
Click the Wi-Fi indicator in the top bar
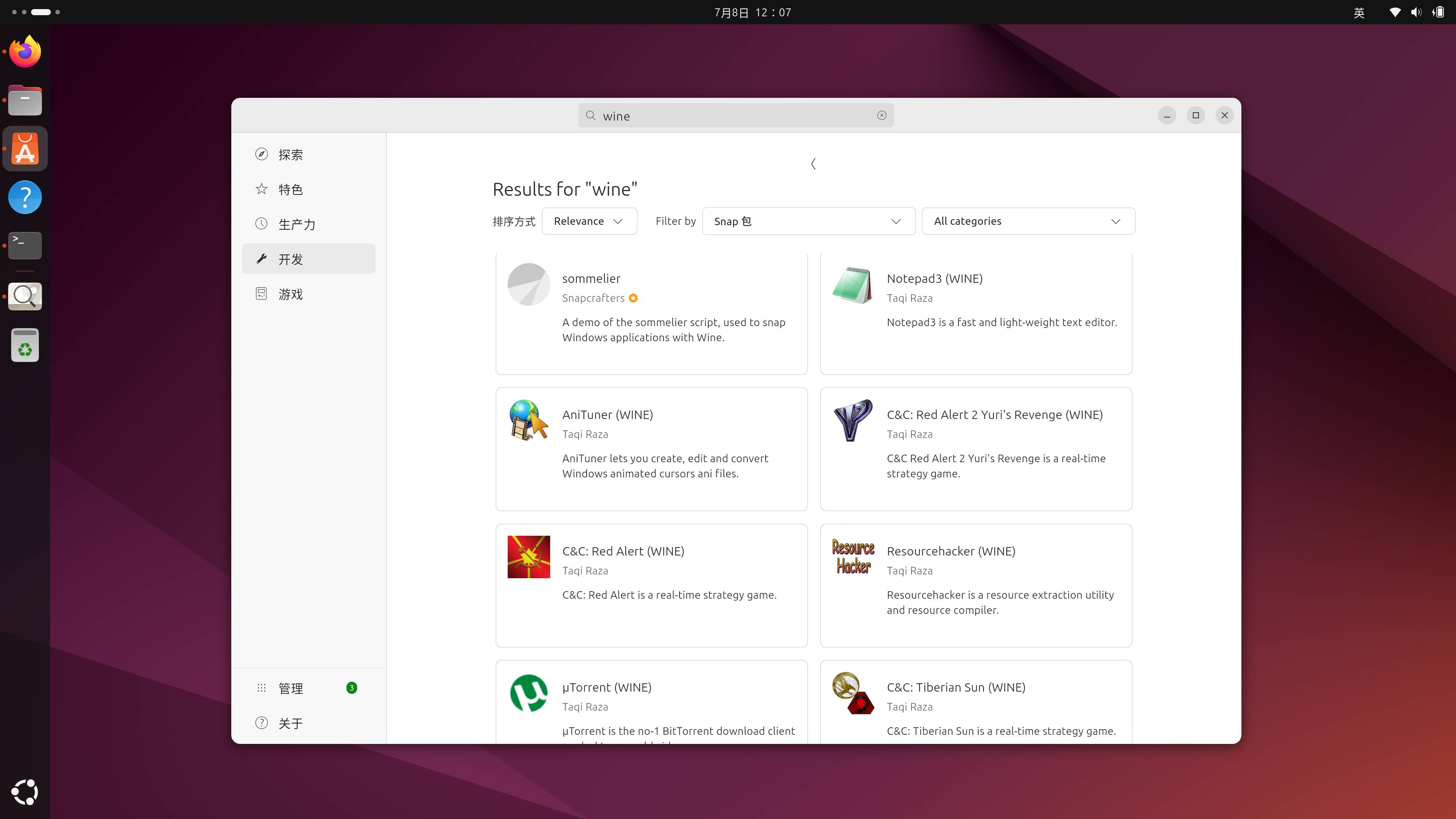pyautogui.click(x=1395, y=13)
